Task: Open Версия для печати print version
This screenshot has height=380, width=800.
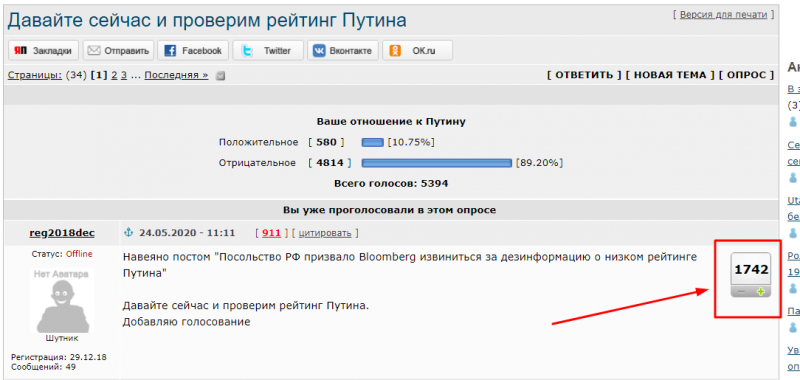Action: 723,15
